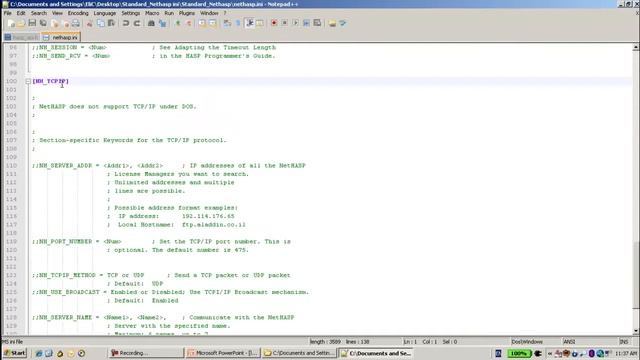
Task: Close the current document via toolbar icon
Action: (54, 23)
